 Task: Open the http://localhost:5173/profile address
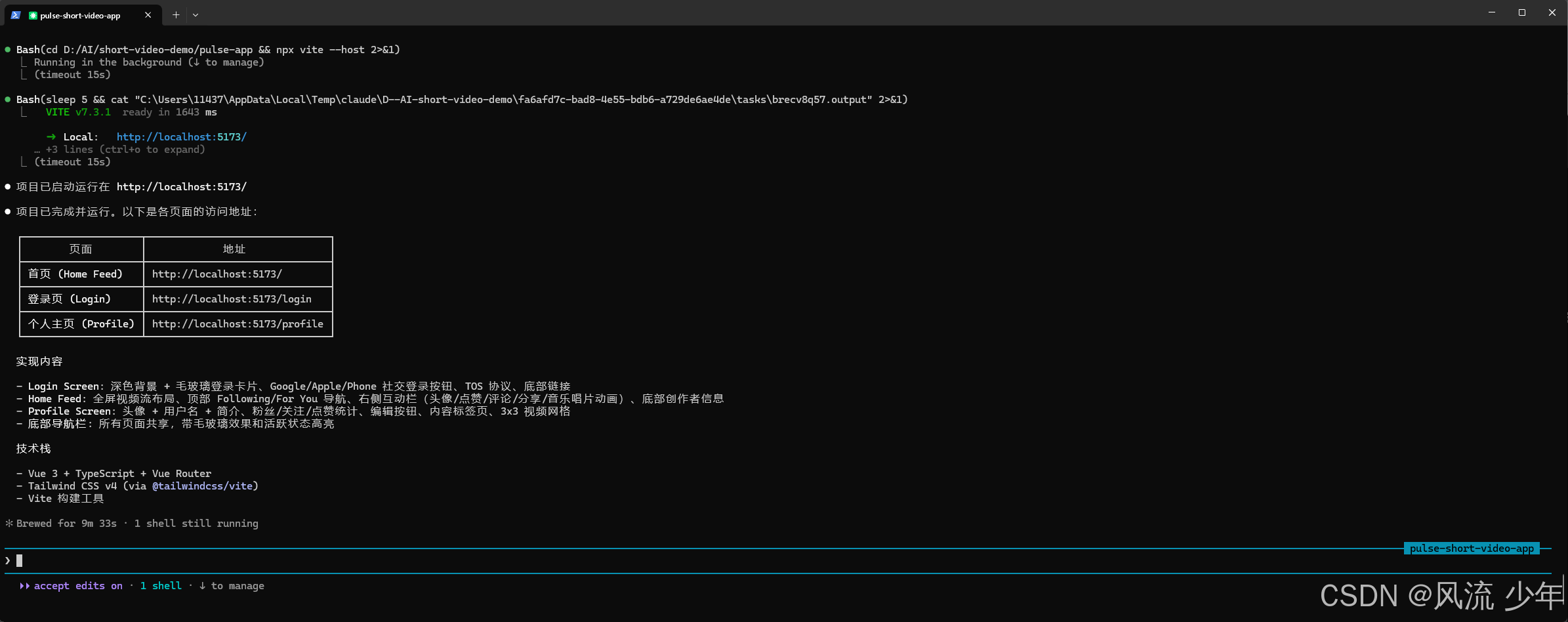pos(237,324)
